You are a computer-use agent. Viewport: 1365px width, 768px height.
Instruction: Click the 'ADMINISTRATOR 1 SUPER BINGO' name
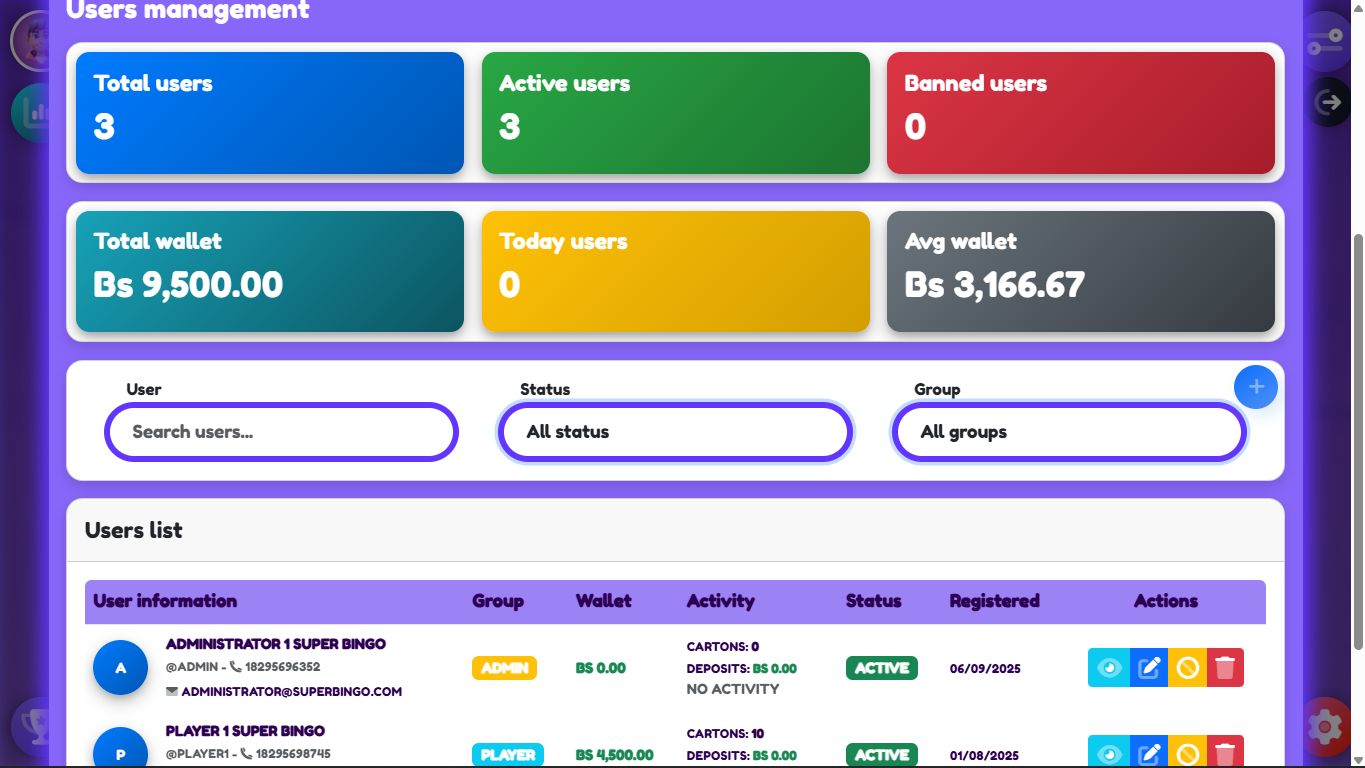click(276, 644)
